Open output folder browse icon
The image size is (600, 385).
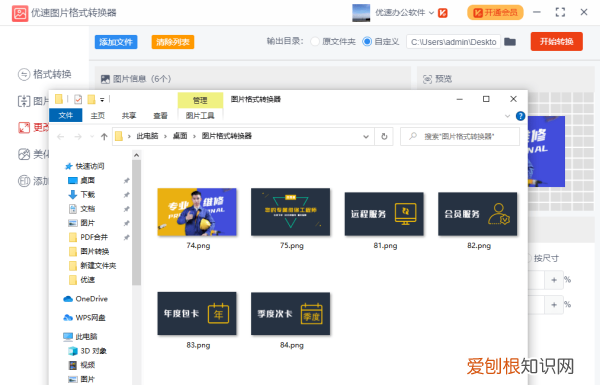[x=510, y=41]
